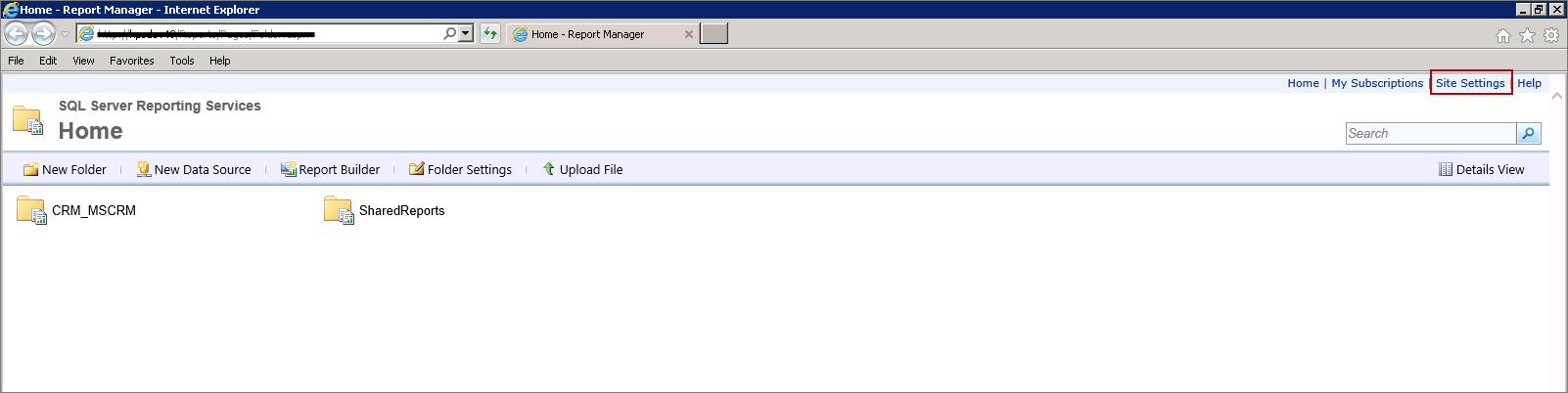This screenshot has width=1568, height=393.
Task: Open the Favorites menu
Action: [x=132, y=61]
